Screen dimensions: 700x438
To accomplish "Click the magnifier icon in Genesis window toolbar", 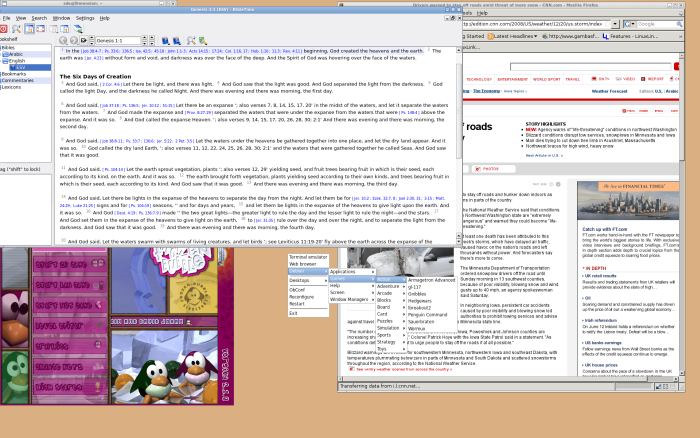I will pyautogui.click(x=191, y=41).
